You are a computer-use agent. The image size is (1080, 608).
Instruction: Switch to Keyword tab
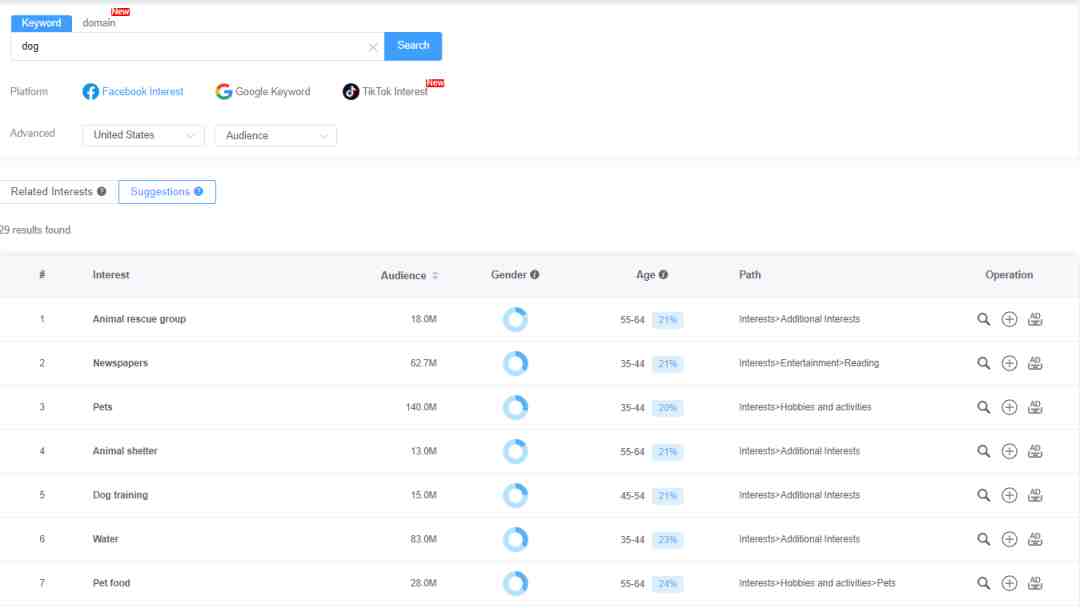tap(41, 23)
